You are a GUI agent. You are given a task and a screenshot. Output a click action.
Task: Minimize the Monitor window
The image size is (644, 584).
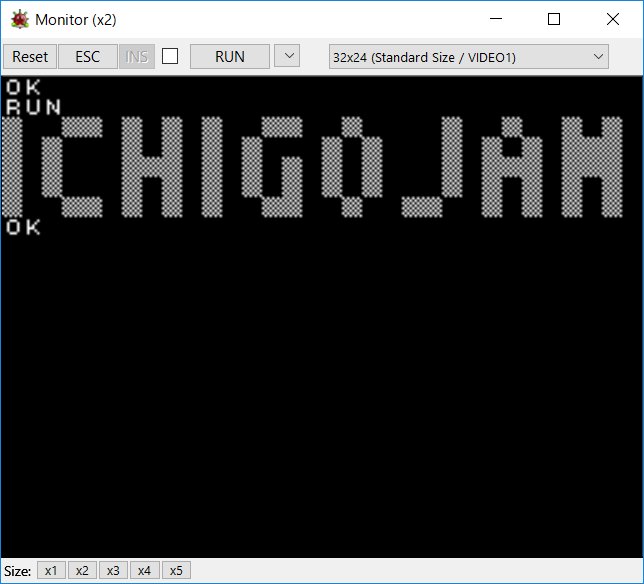[x=496, y=19]
